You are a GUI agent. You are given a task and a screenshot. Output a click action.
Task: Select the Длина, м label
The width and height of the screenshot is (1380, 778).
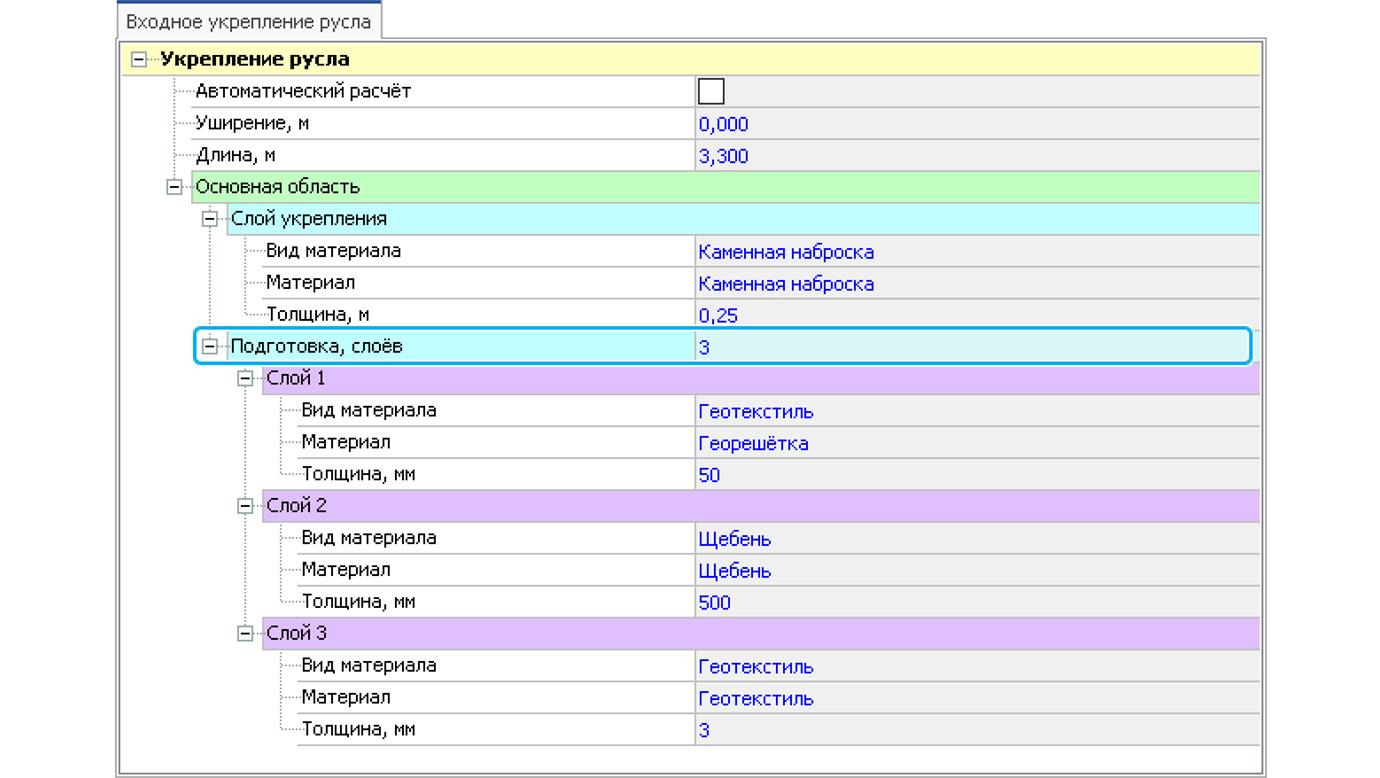(x=235, y=156)
